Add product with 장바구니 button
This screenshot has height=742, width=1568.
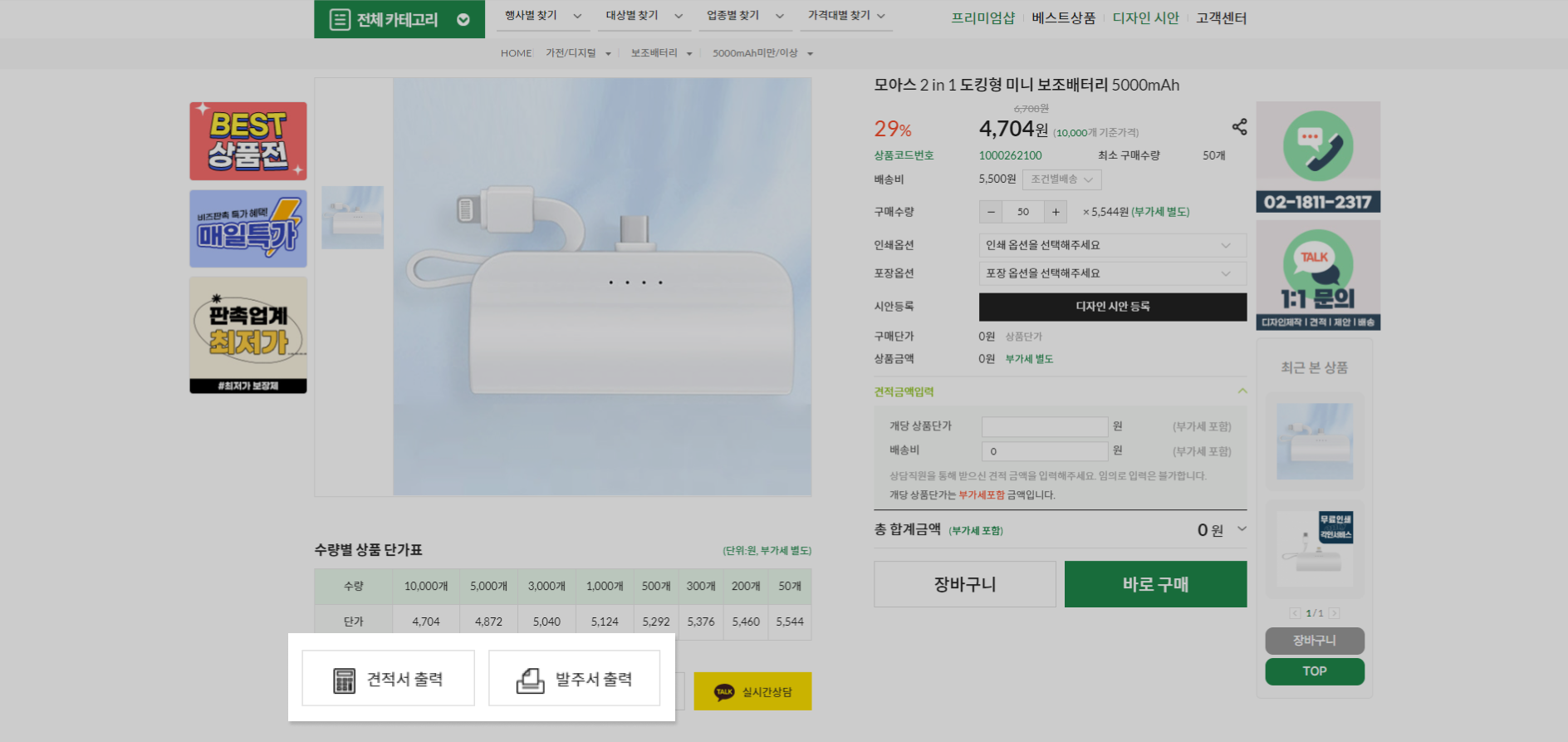tap(965, 584)
